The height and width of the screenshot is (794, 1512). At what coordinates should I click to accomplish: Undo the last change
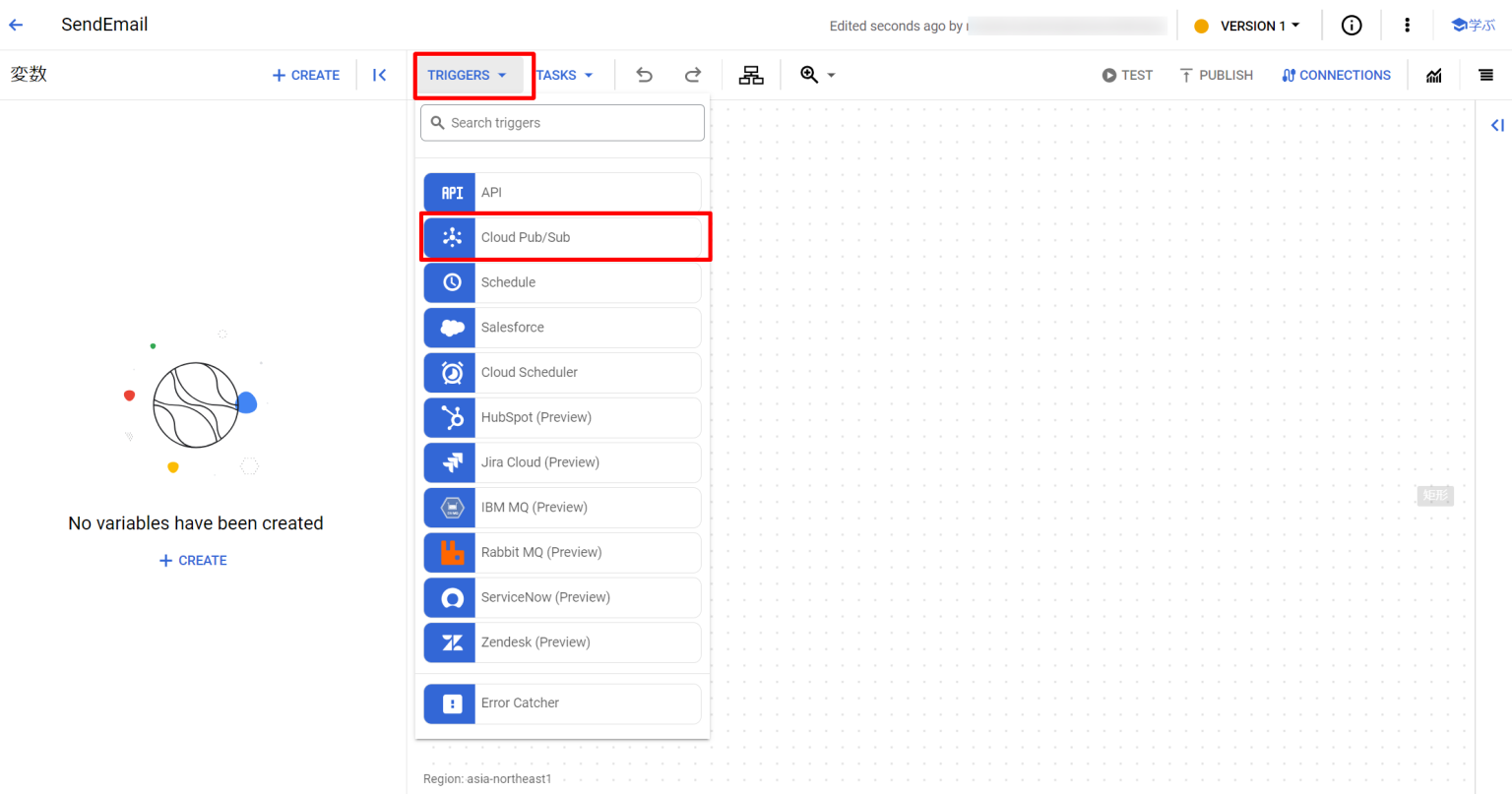coord(644,75)
